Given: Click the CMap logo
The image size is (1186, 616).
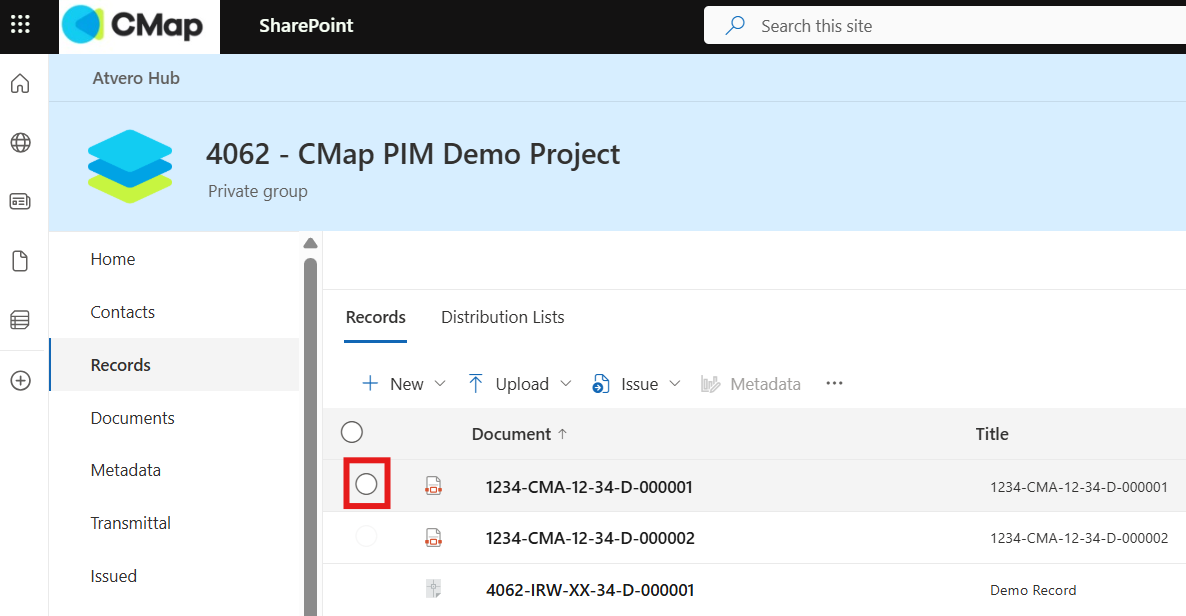Looking at the screenshot, I should tap(139, 26).
